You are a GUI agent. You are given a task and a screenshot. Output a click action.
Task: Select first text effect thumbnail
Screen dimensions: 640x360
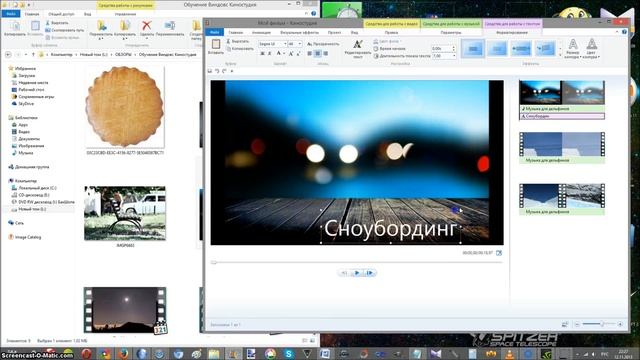473,49
